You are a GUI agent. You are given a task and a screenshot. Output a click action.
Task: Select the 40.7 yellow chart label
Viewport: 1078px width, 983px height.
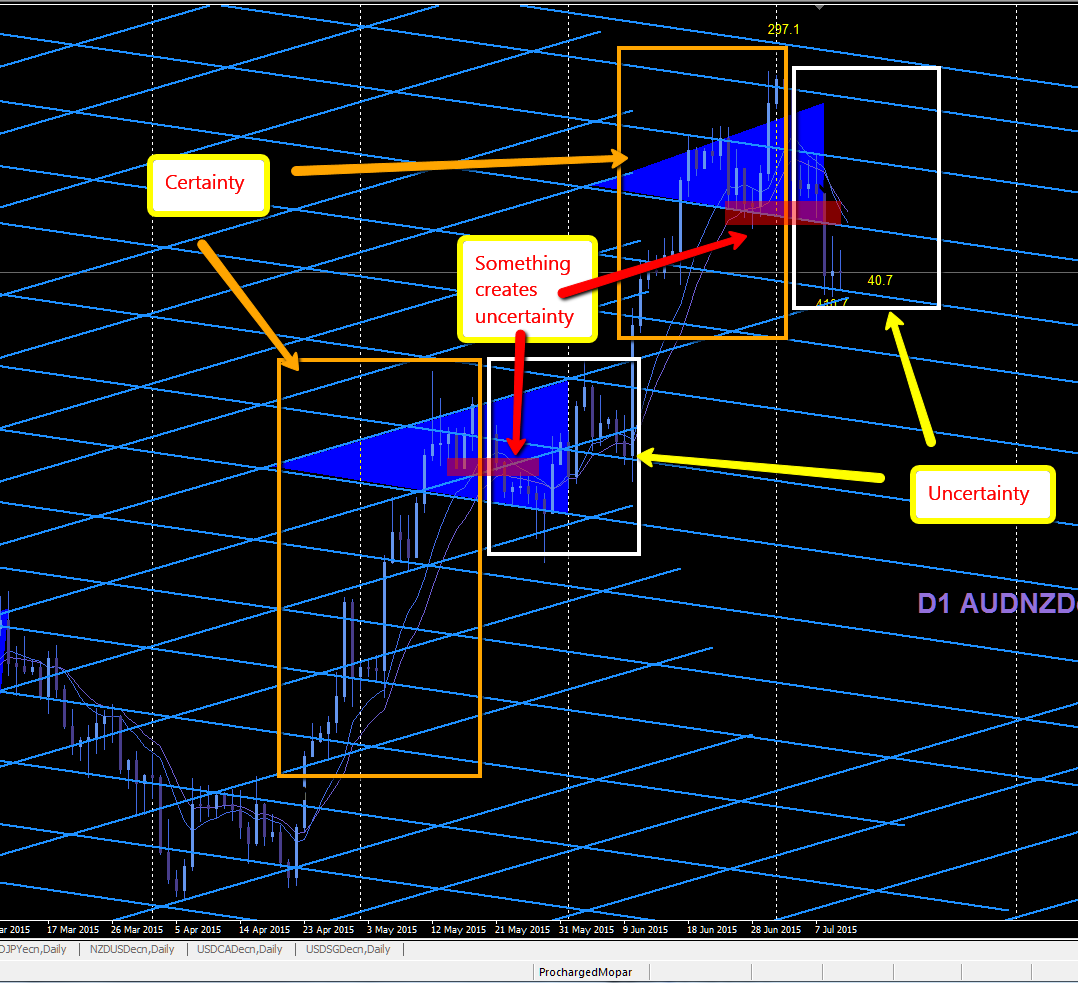pos(879,280)
